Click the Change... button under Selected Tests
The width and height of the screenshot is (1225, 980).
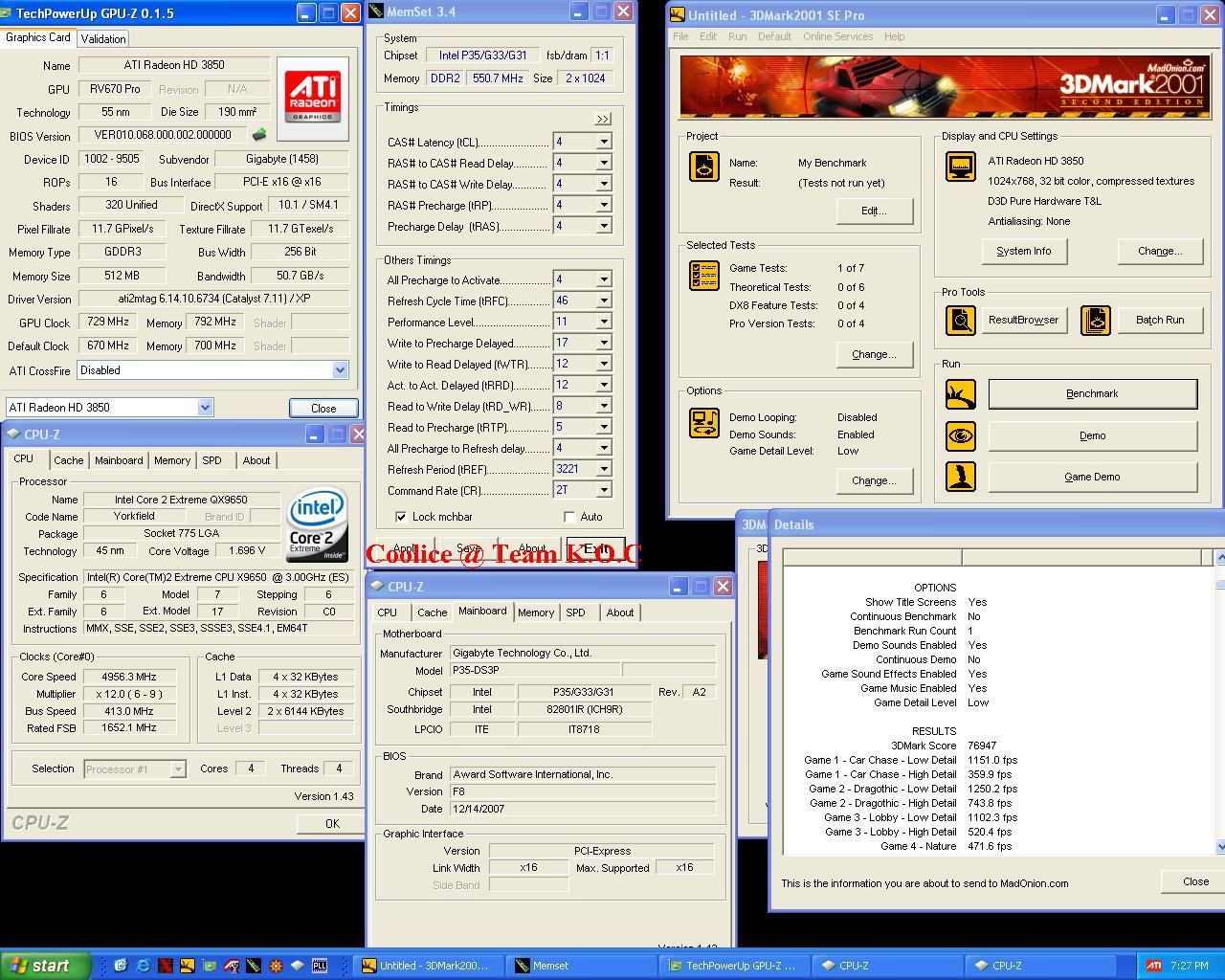[874, 354]
